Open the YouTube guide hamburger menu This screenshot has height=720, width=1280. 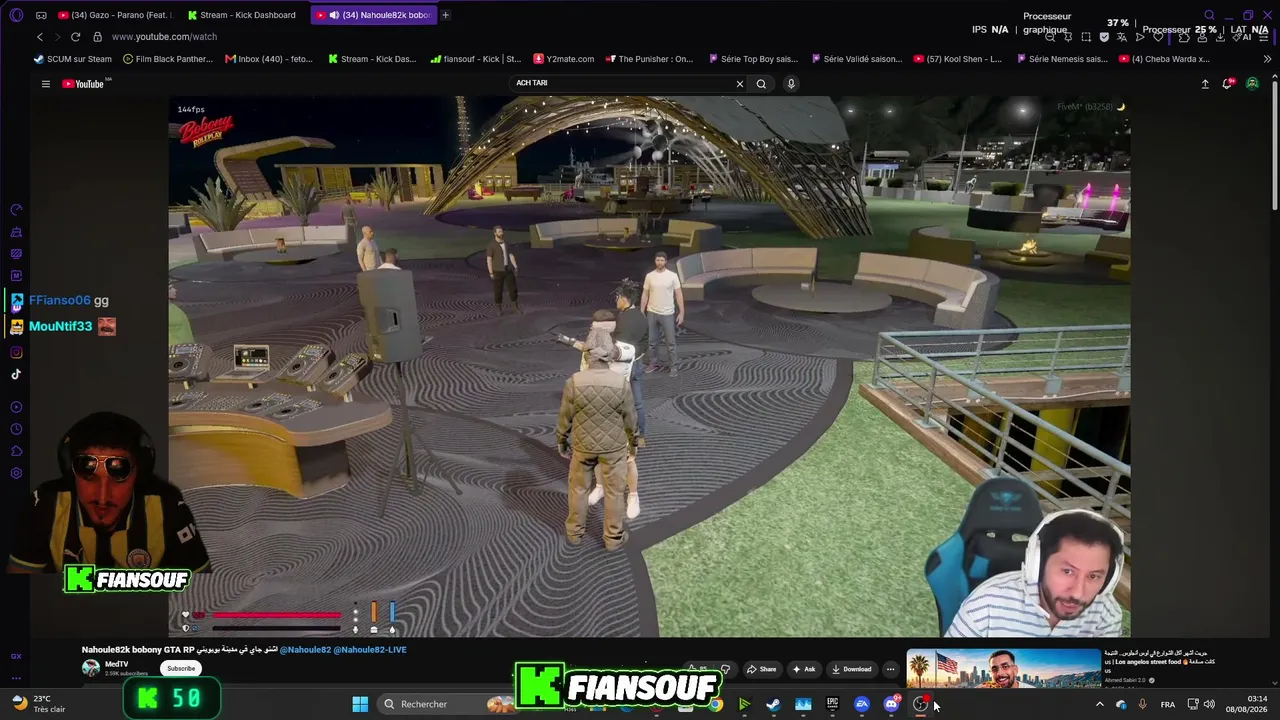point(45,84)
